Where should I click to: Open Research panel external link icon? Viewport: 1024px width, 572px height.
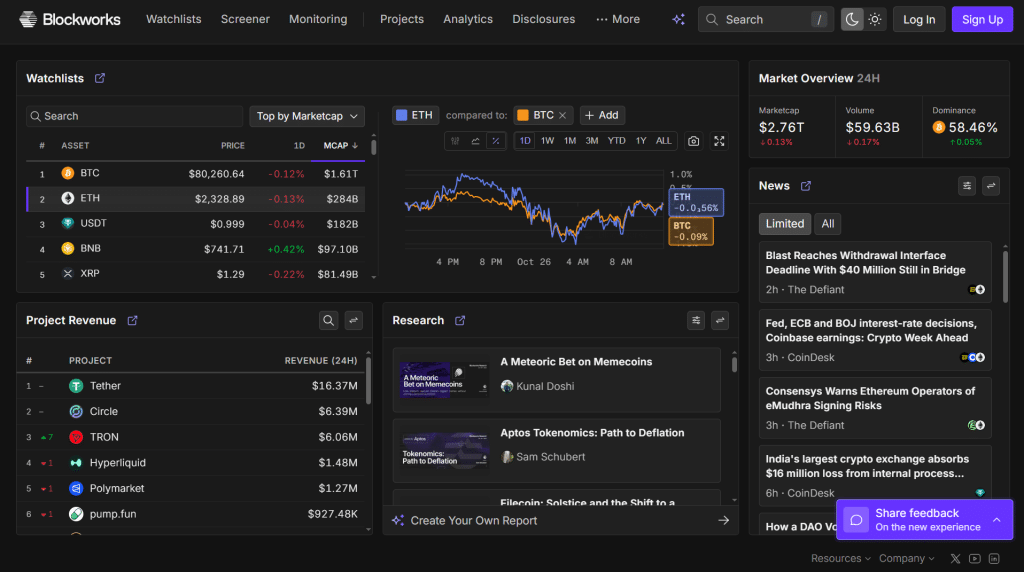(x=460, y=321)
